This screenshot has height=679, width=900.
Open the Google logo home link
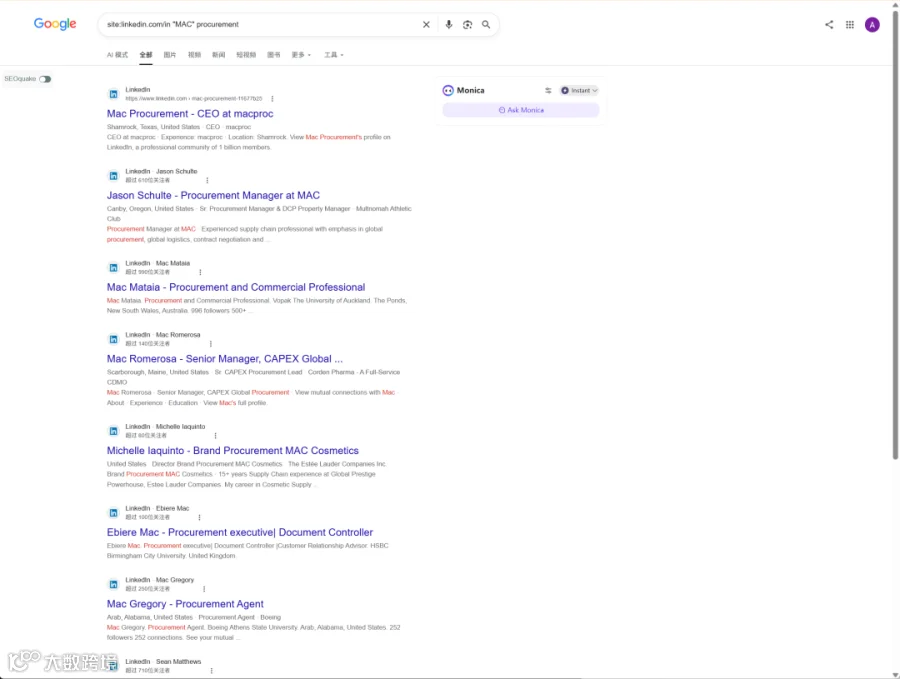coord(55,24)
